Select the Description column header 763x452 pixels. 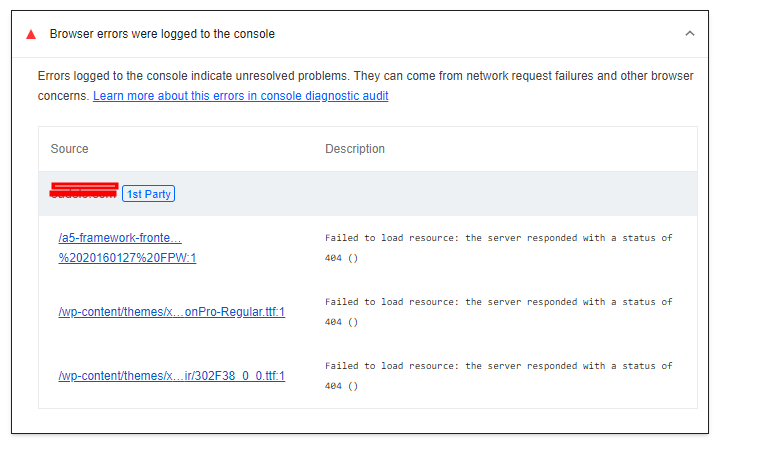[355, 149]
